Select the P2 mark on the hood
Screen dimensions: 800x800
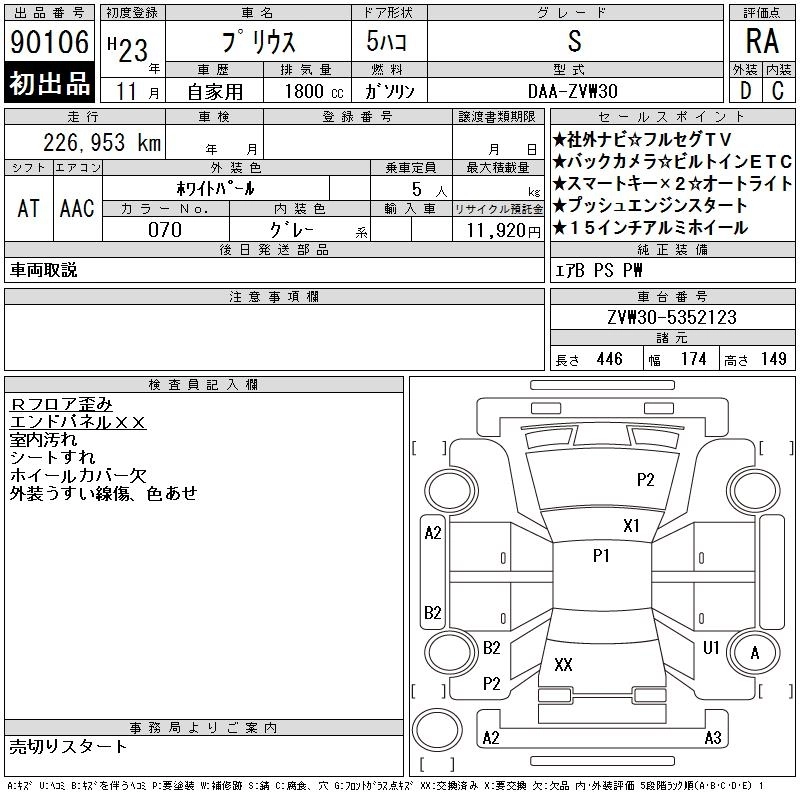(x=645, y=480)
